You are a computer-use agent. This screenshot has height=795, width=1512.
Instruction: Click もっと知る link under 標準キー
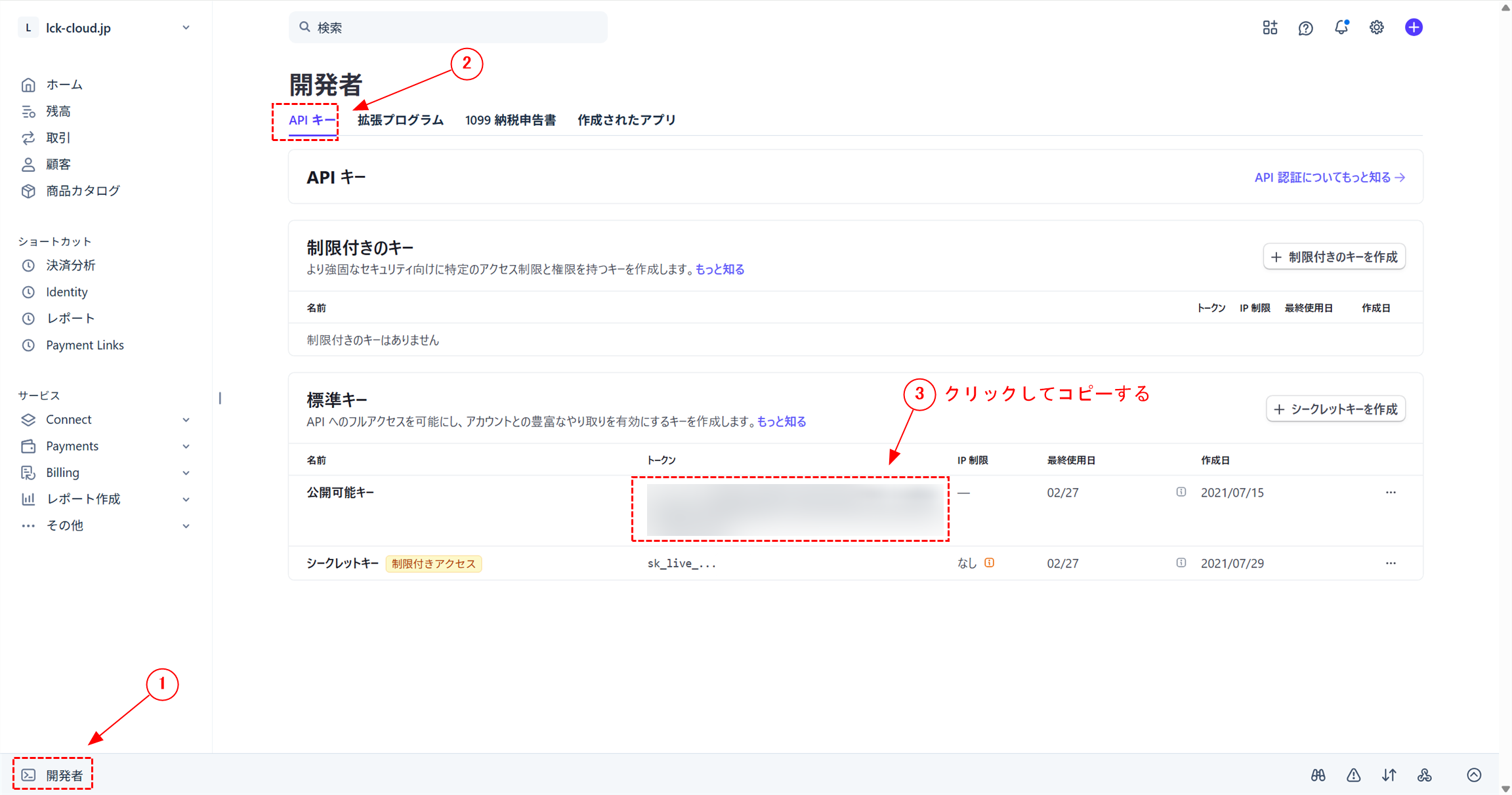pyautogui.click(x=782, y=422)
